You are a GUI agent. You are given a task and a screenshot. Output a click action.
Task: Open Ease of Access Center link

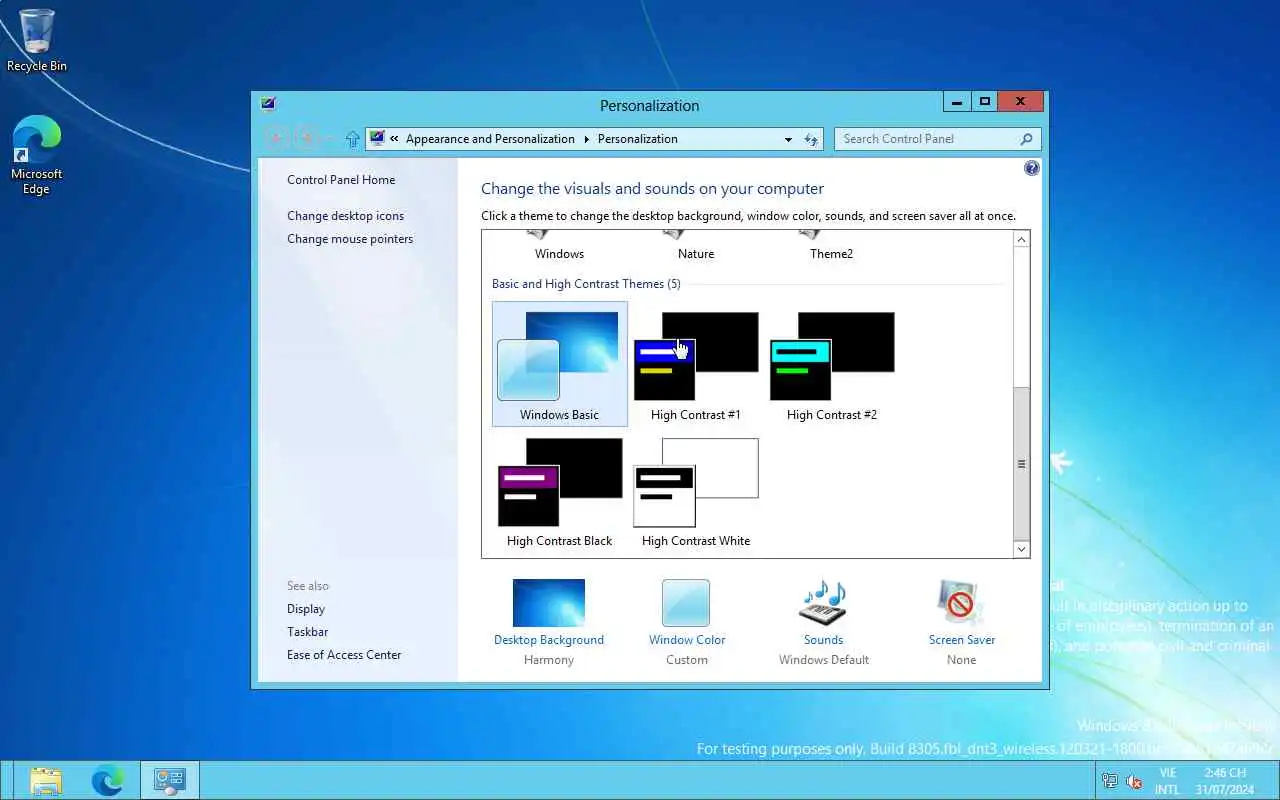pos(344,655)
